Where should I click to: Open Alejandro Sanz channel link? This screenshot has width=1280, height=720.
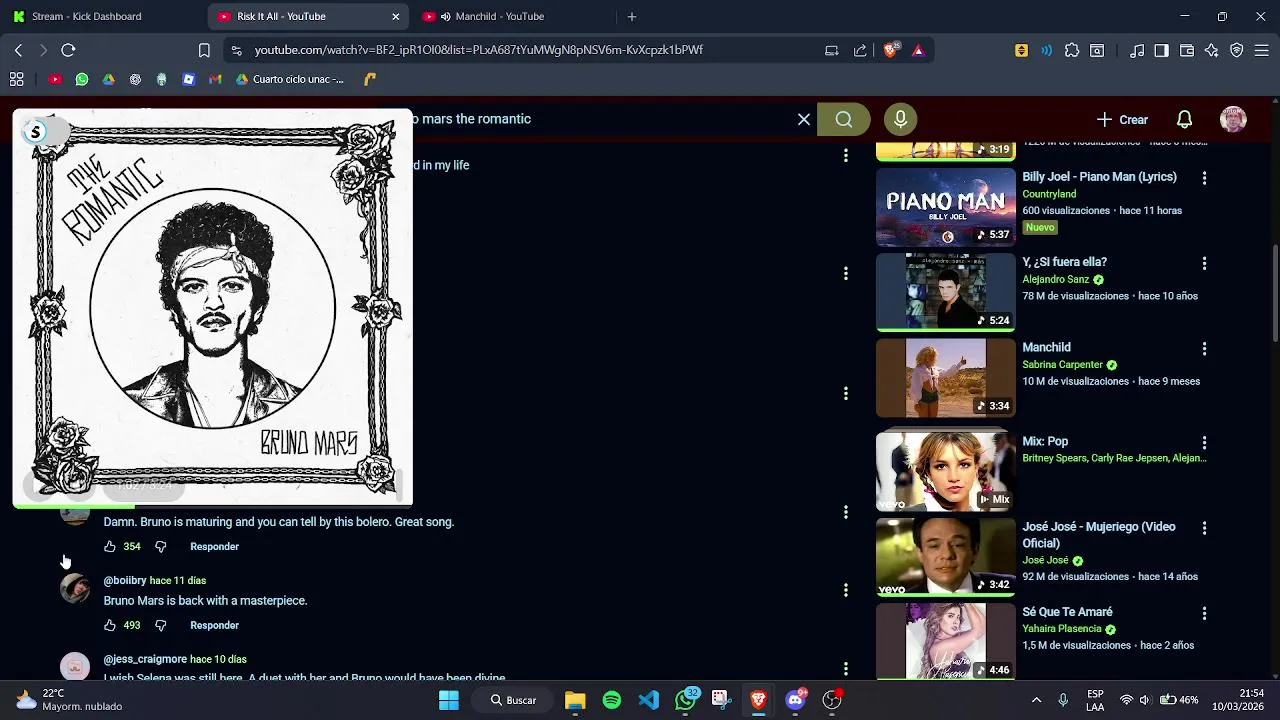[x=1055, y=280]
